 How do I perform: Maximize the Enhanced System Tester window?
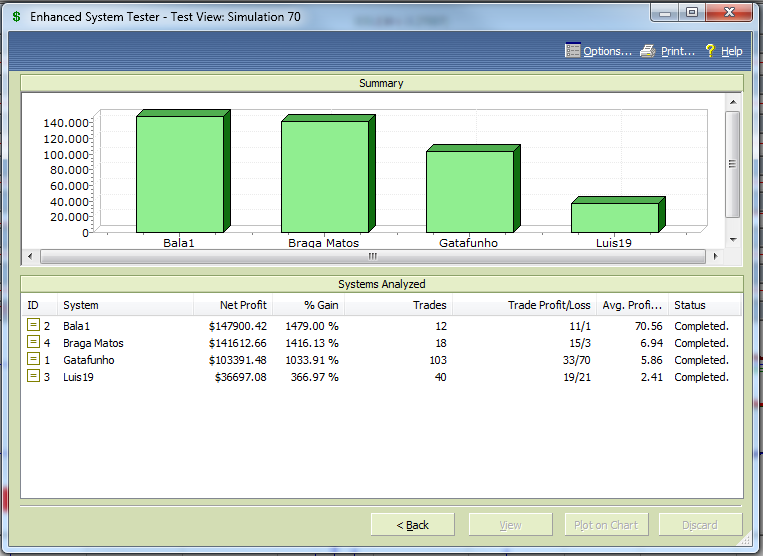pos(692,13)
